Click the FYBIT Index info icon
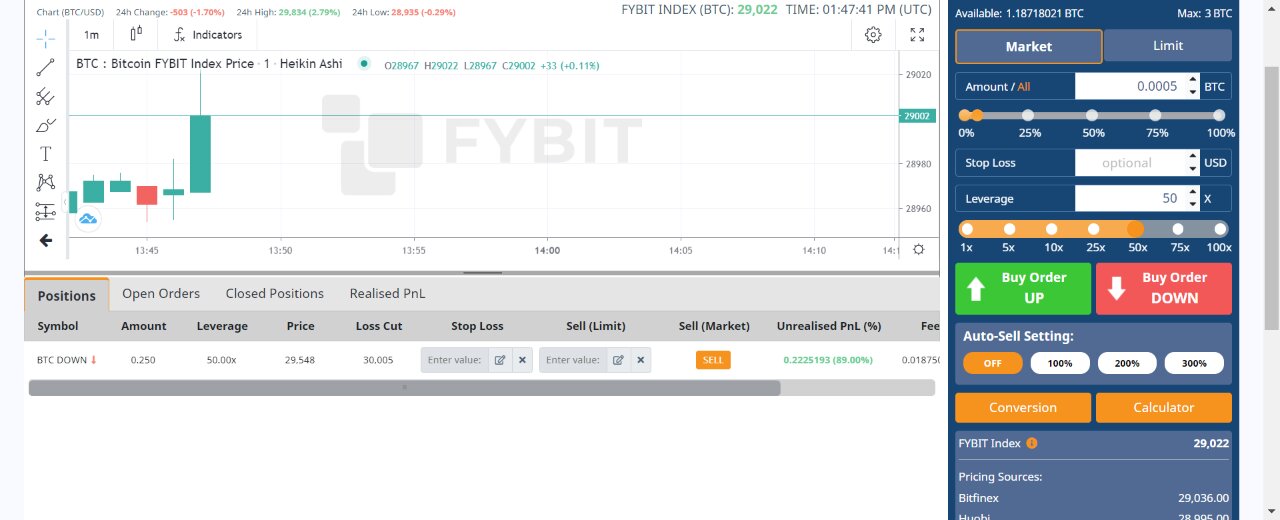The width and height of the screenshot is (1280, 520). (x=1032, y=443)
